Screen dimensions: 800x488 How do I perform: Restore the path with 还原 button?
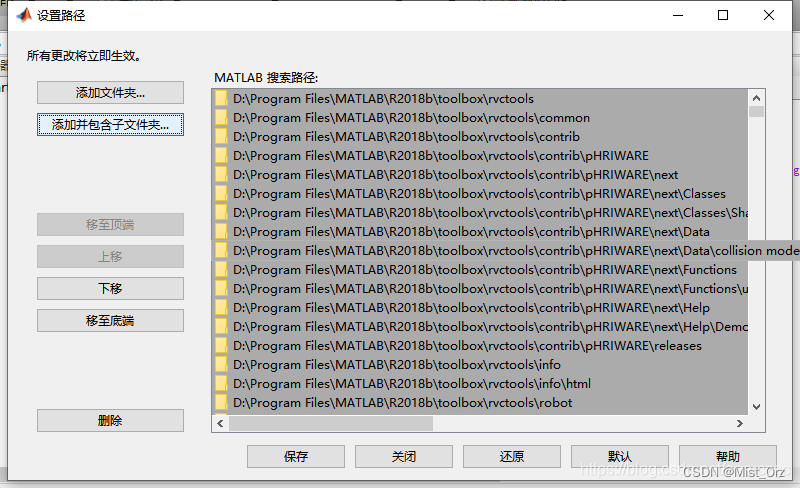pyautogui.click(x=512, y=456)
